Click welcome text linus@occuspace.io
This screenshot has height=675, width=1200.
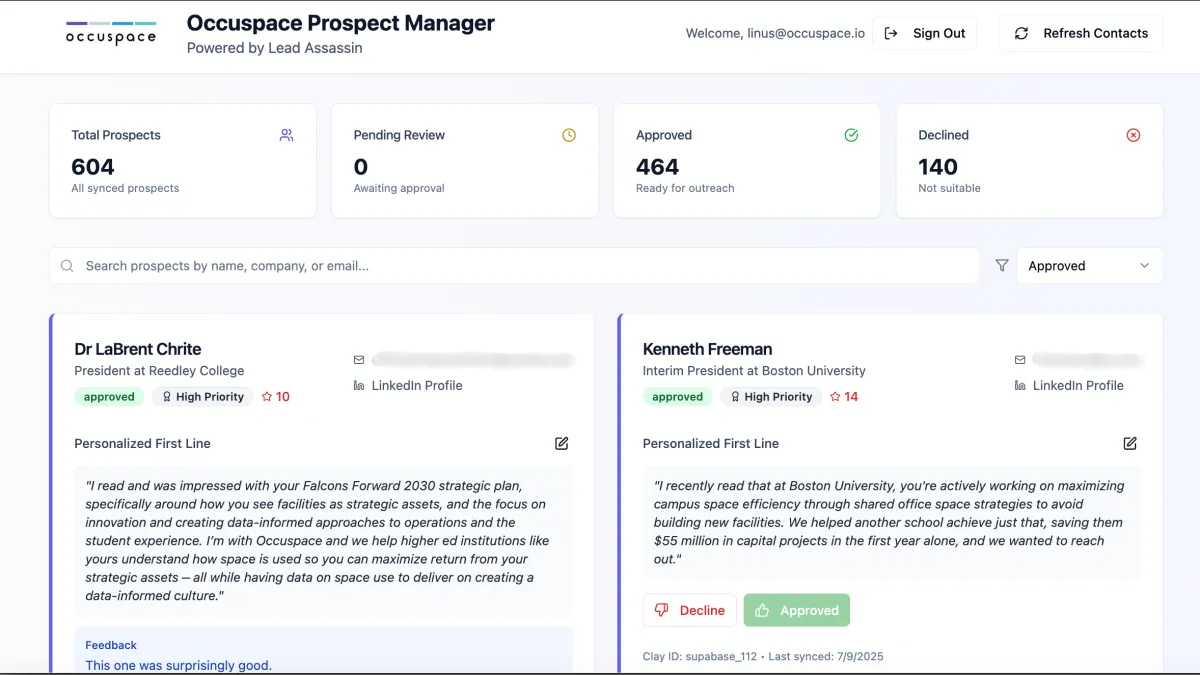click(x=775, y=33)
